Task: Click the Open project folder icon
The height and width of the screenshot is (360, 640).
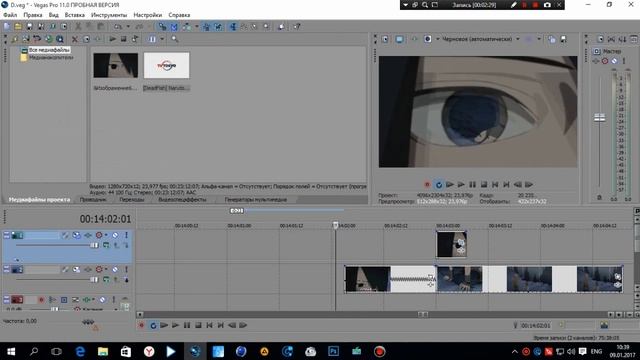Action: click(18, 27)
